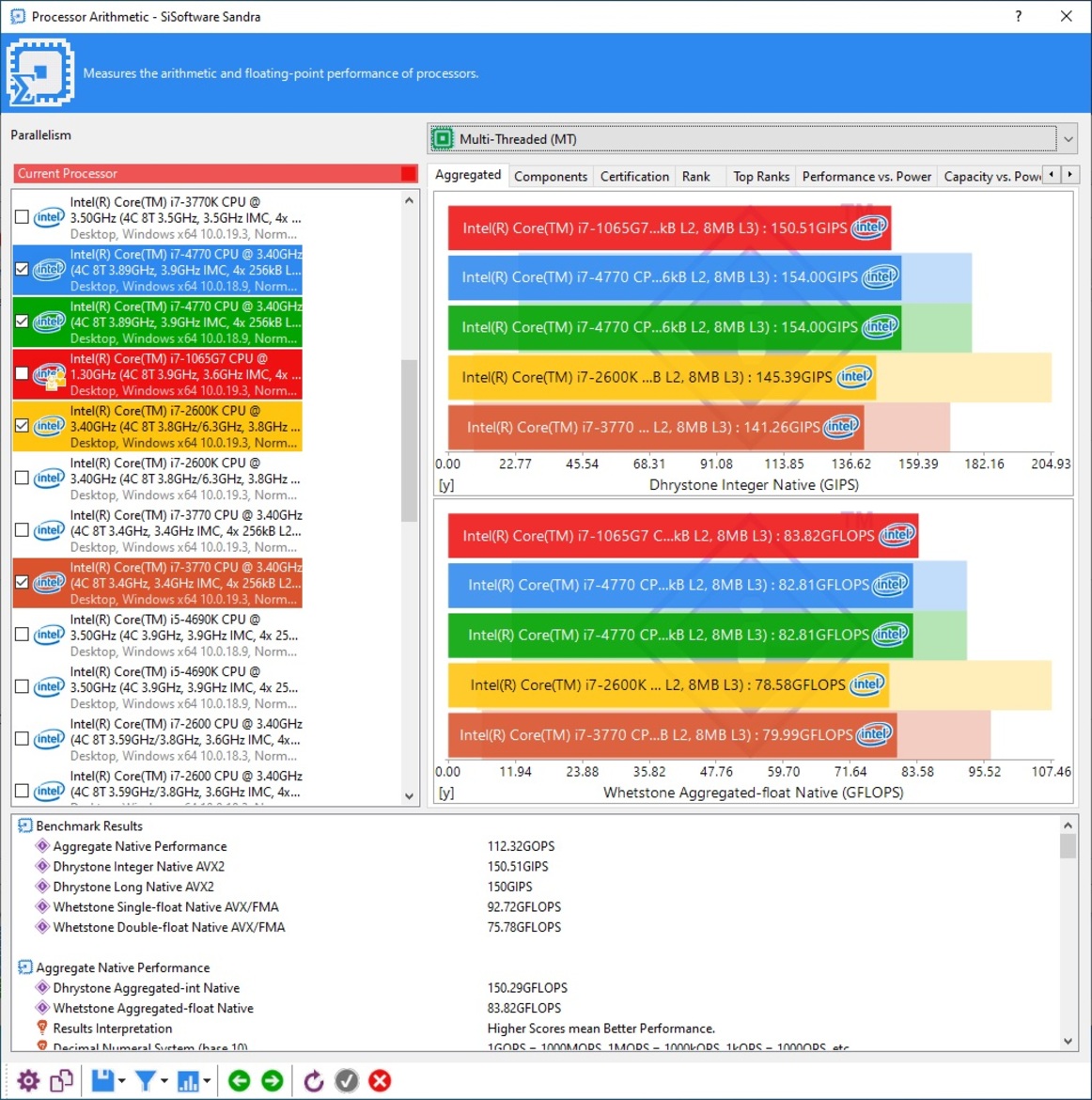Check the red i7-1065G7 processor checkbox
The height and width of the screenshot is (1100, 1092).
coord(22,373)
